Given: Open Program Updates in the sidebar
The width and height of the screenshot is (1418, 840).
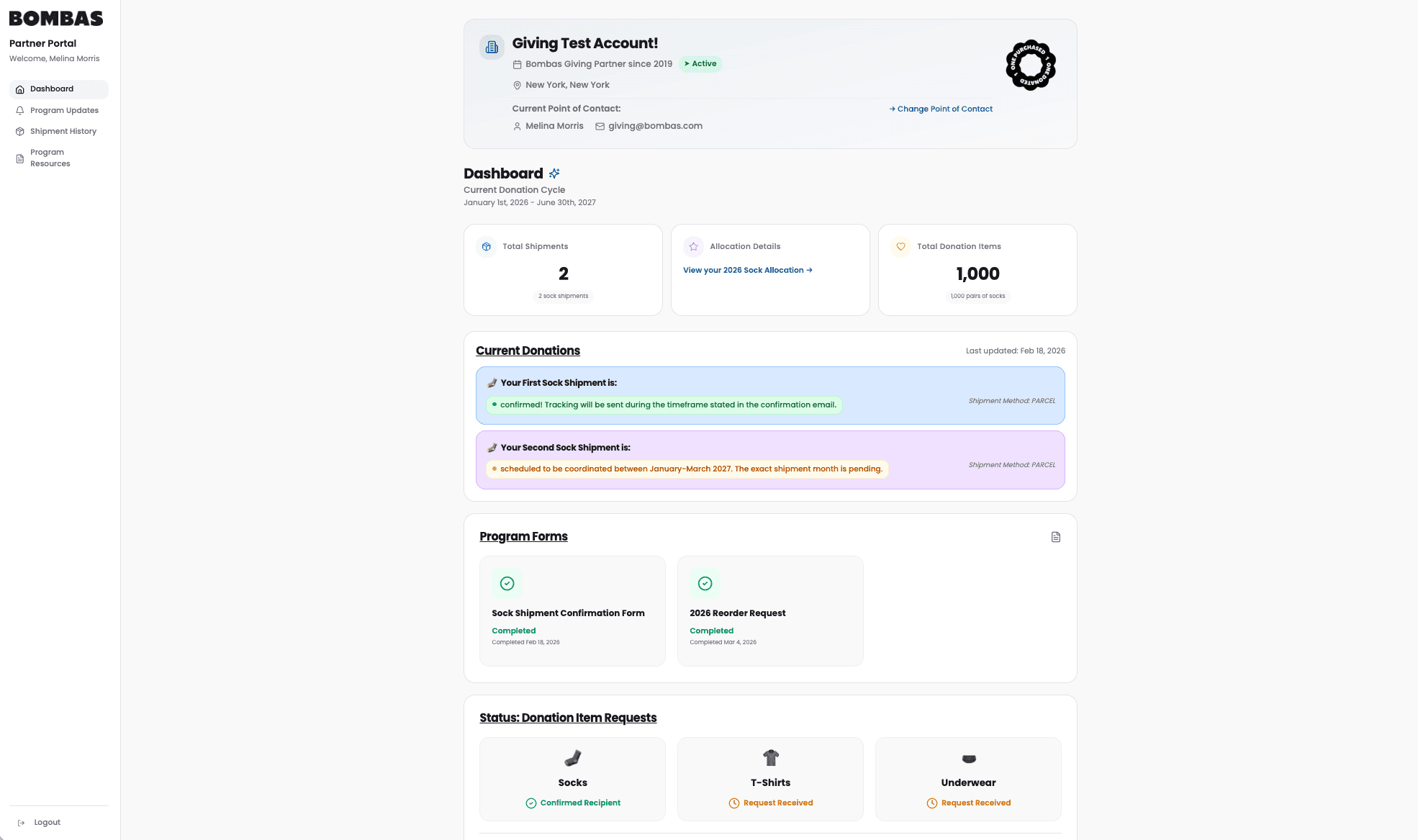Looking at the screenshot, I should (58, 110).
